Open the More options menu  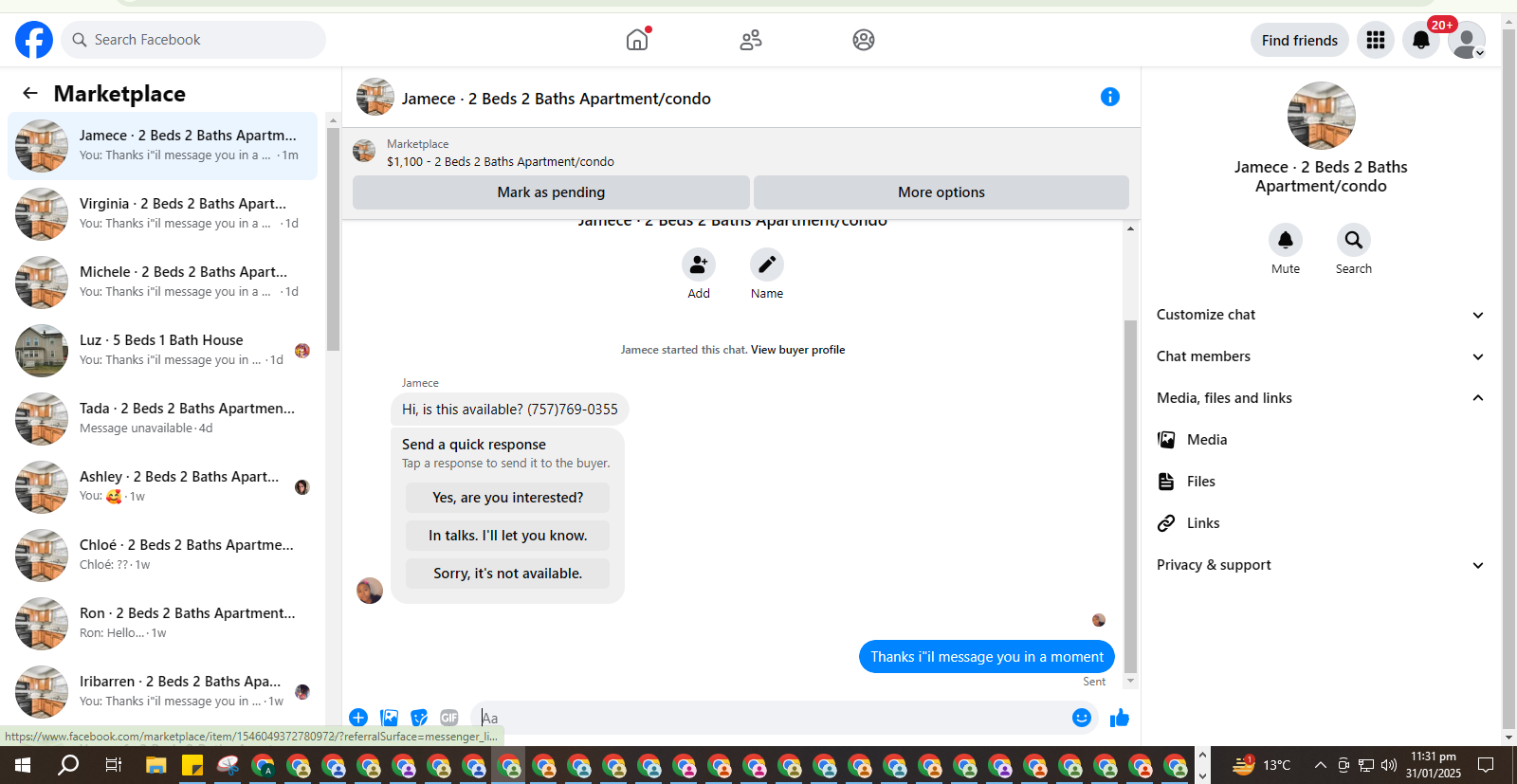pyautogui.click(x=941, y=192)
